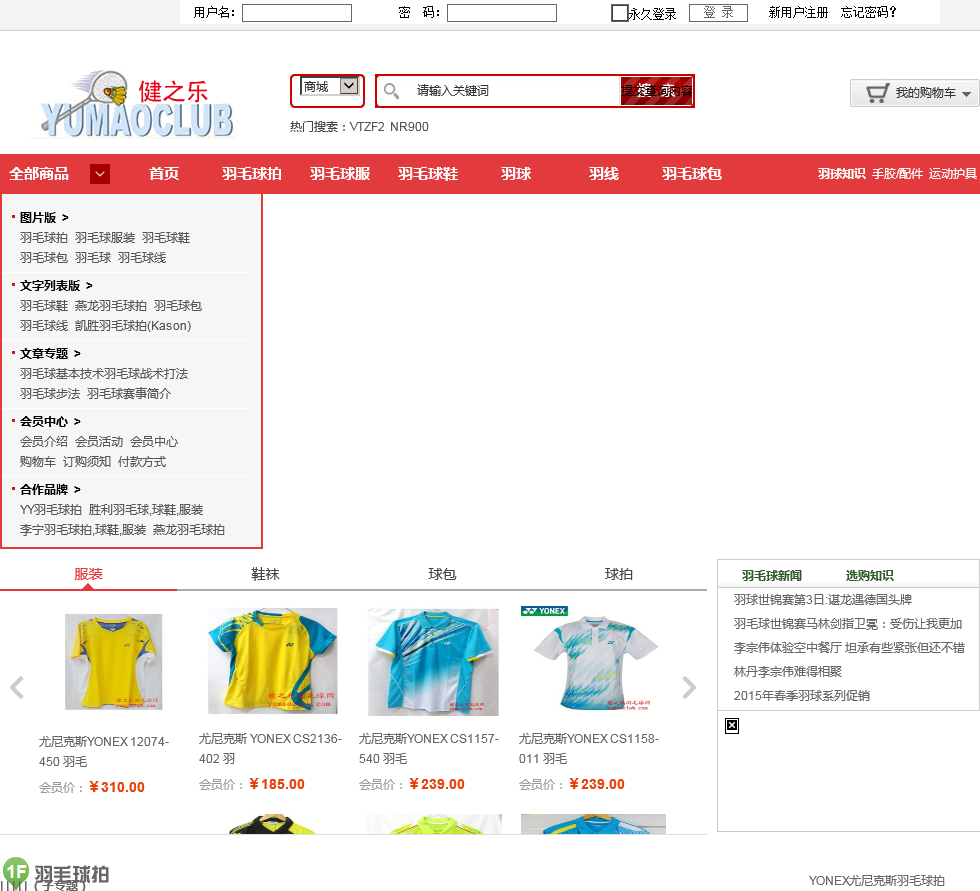The height and width of the screenshot is (891, 980).
Task: Click the green 1F floor badge
Action: coord(16,870)
